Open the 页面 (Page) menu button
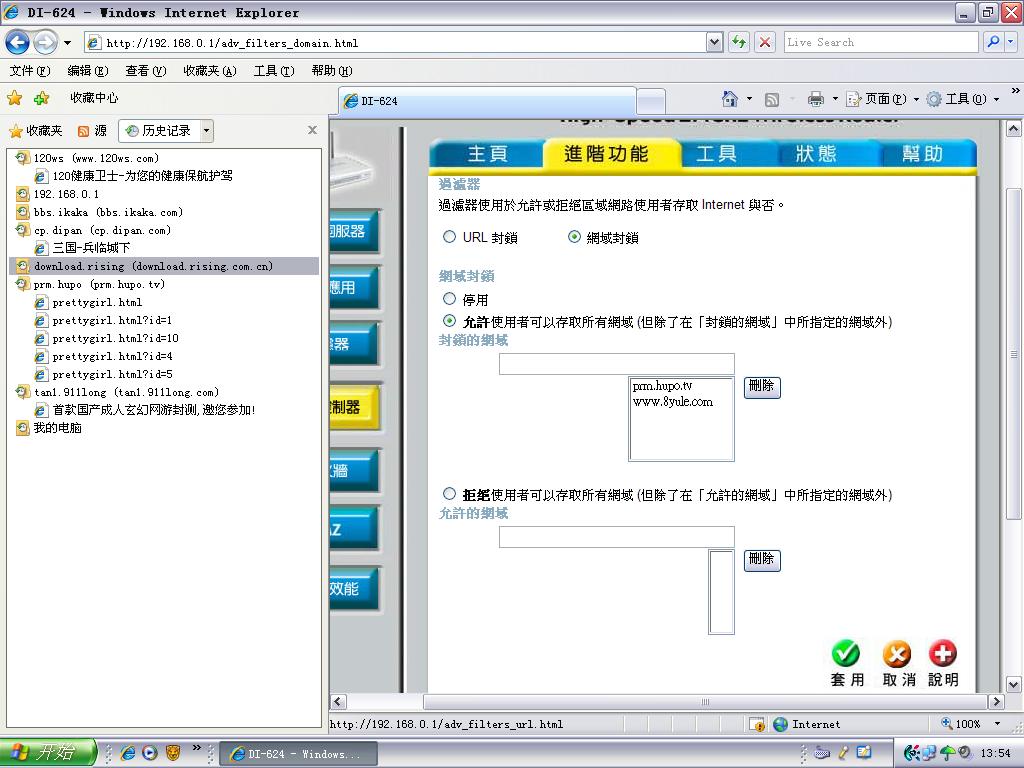 (x=882, y=99)
